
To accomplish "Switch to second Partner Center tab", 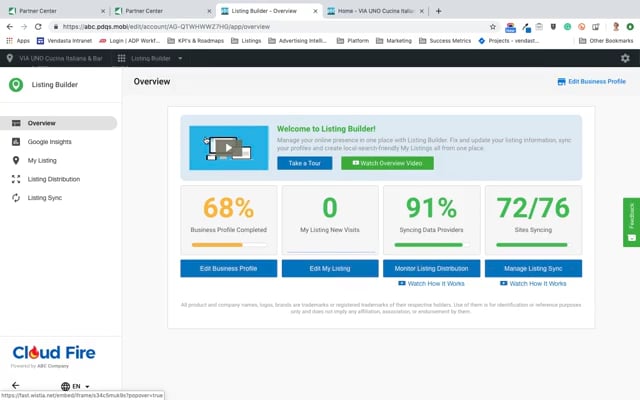I will tap(162, 11).
